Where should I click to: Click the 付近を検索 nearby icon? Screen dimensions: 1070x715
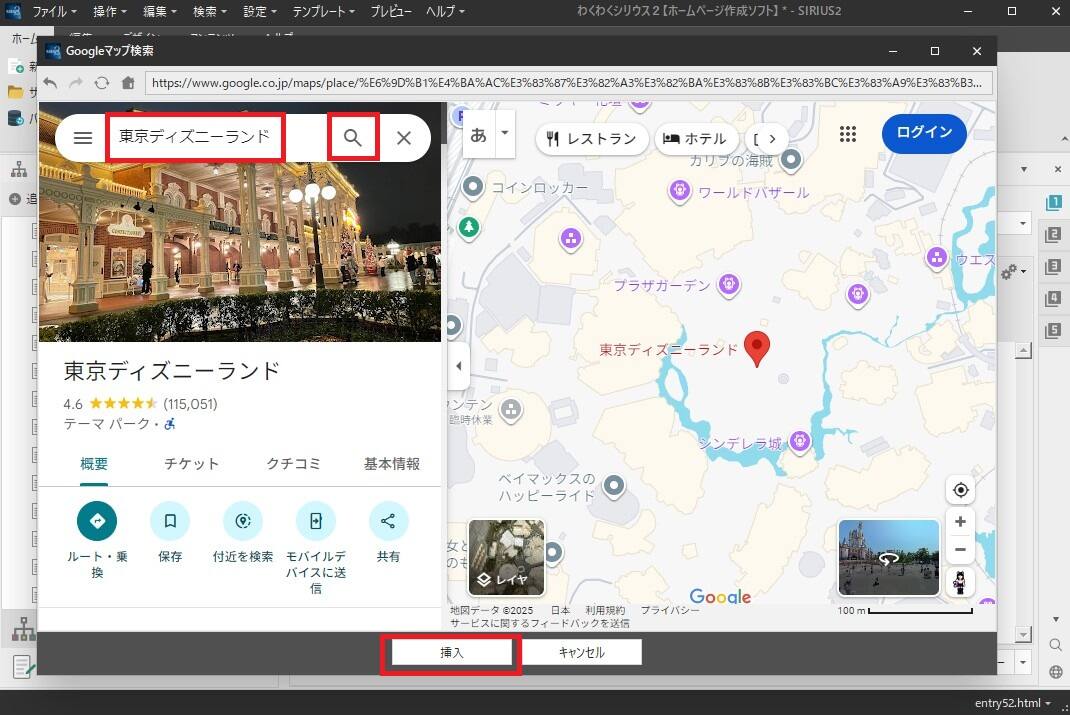click(243, 521)
